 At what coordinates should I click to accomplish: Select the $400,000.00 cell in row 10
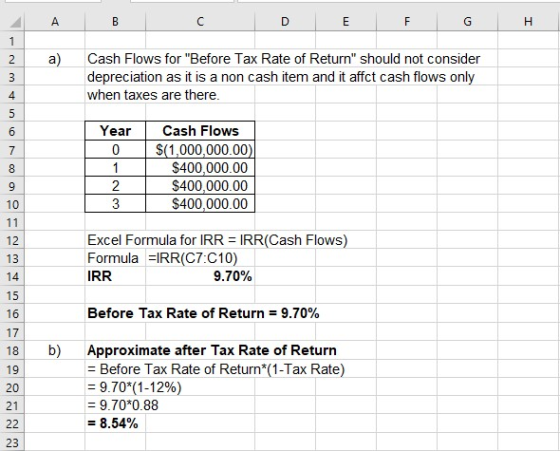pyautogui.click(x=200, y=204)
